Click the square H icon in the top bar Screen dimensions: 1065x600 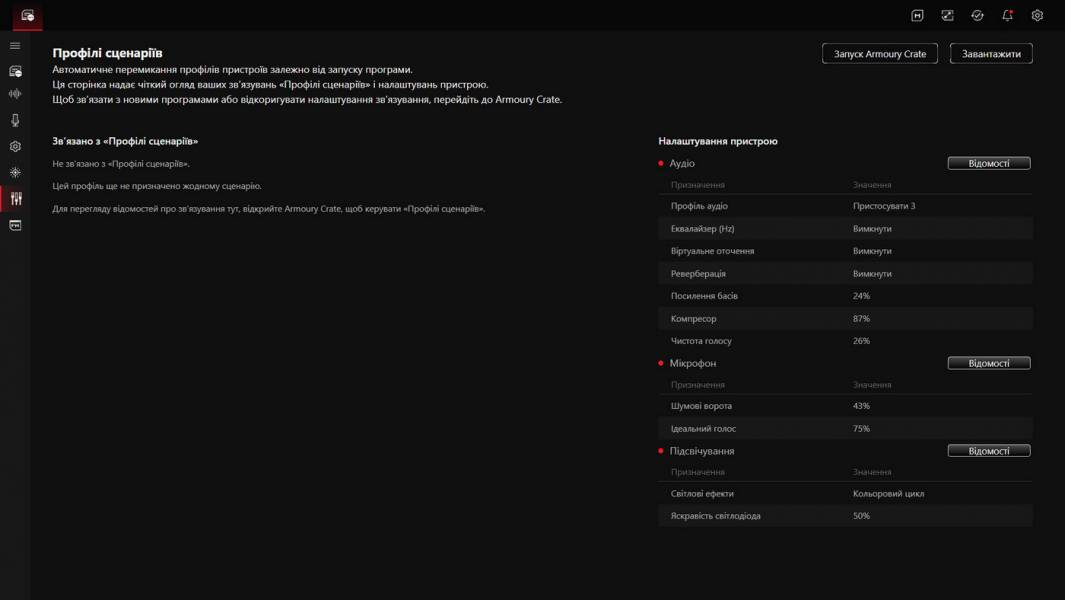click(917, 16)
